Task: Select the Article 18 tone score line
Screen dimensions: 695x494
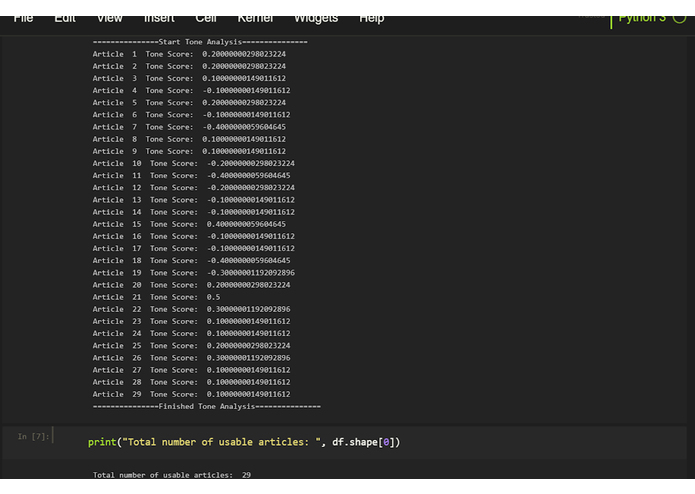Action: coord(191,261)
